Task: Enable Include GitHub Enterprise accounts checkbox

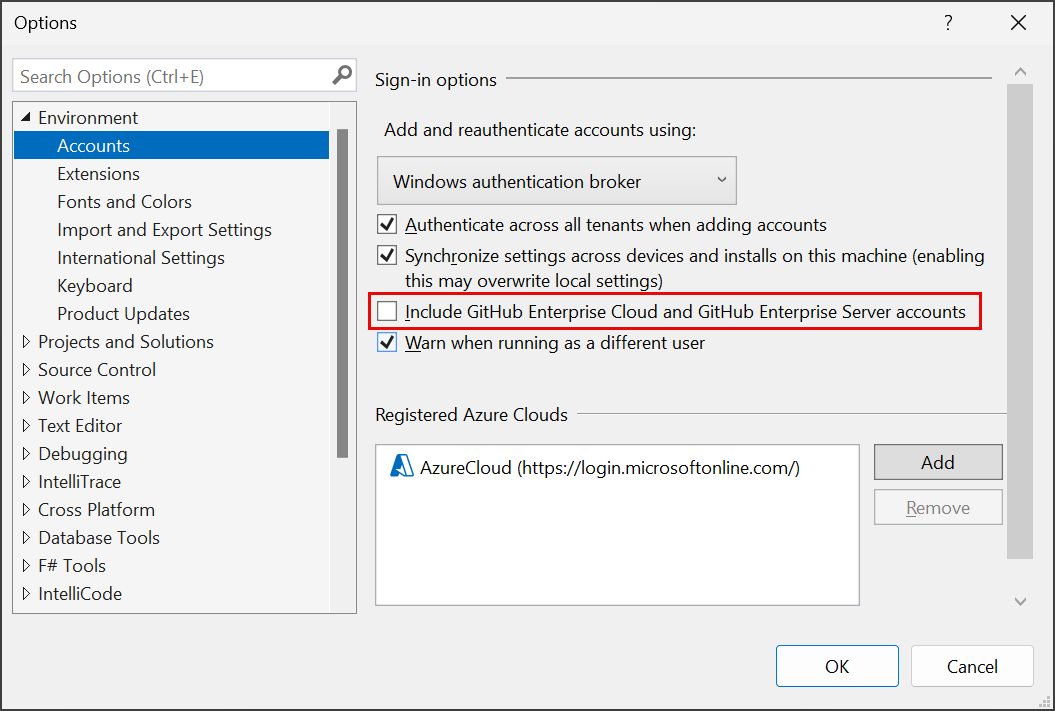Action: [x=387, y=310]
